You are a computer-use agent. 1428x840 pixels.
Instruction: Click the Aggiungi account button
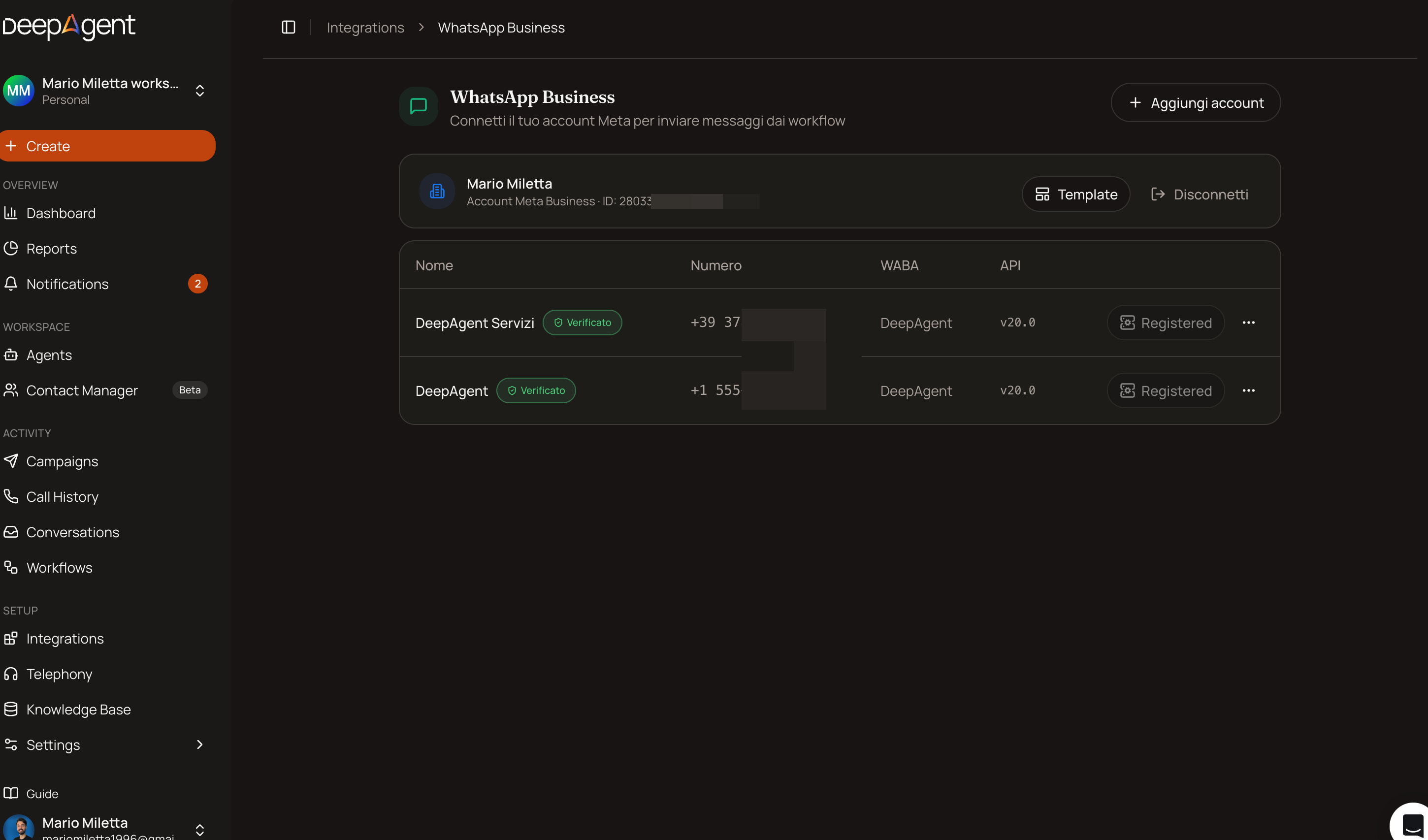click(1196, 102)
